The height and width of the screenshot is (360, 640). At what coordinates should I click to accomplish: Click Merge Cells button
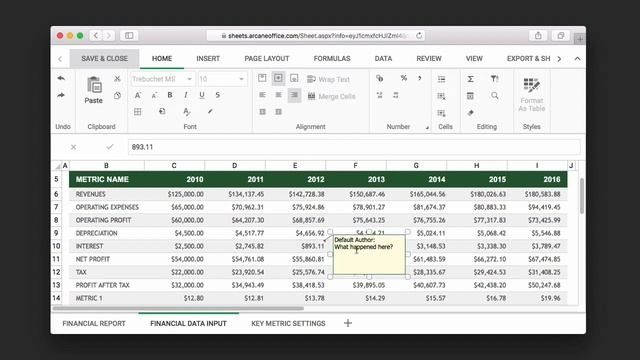point(331,96)
